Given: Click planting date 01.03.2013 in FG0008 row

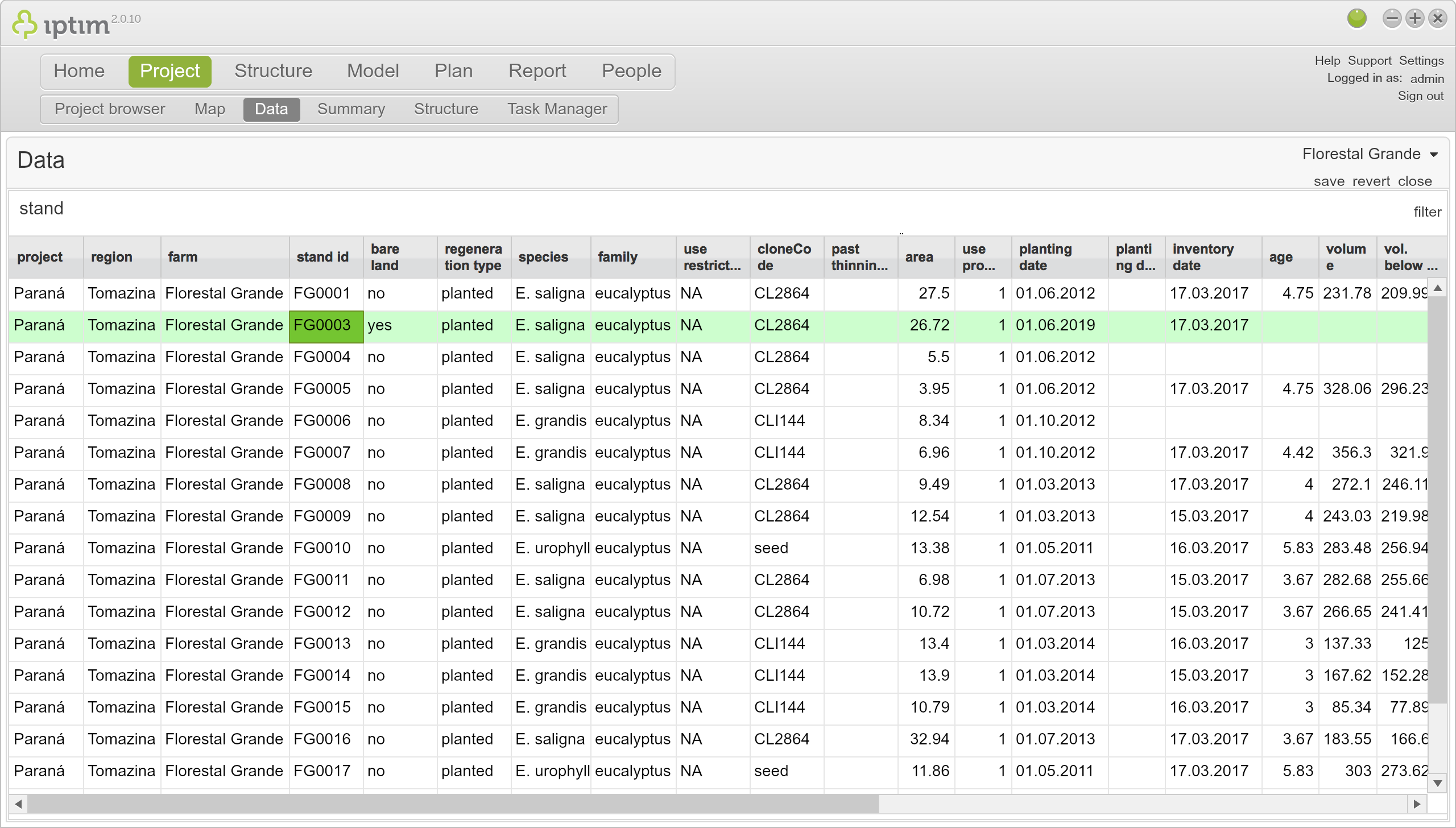Looking at the screenshot, I should [1060, 485].
